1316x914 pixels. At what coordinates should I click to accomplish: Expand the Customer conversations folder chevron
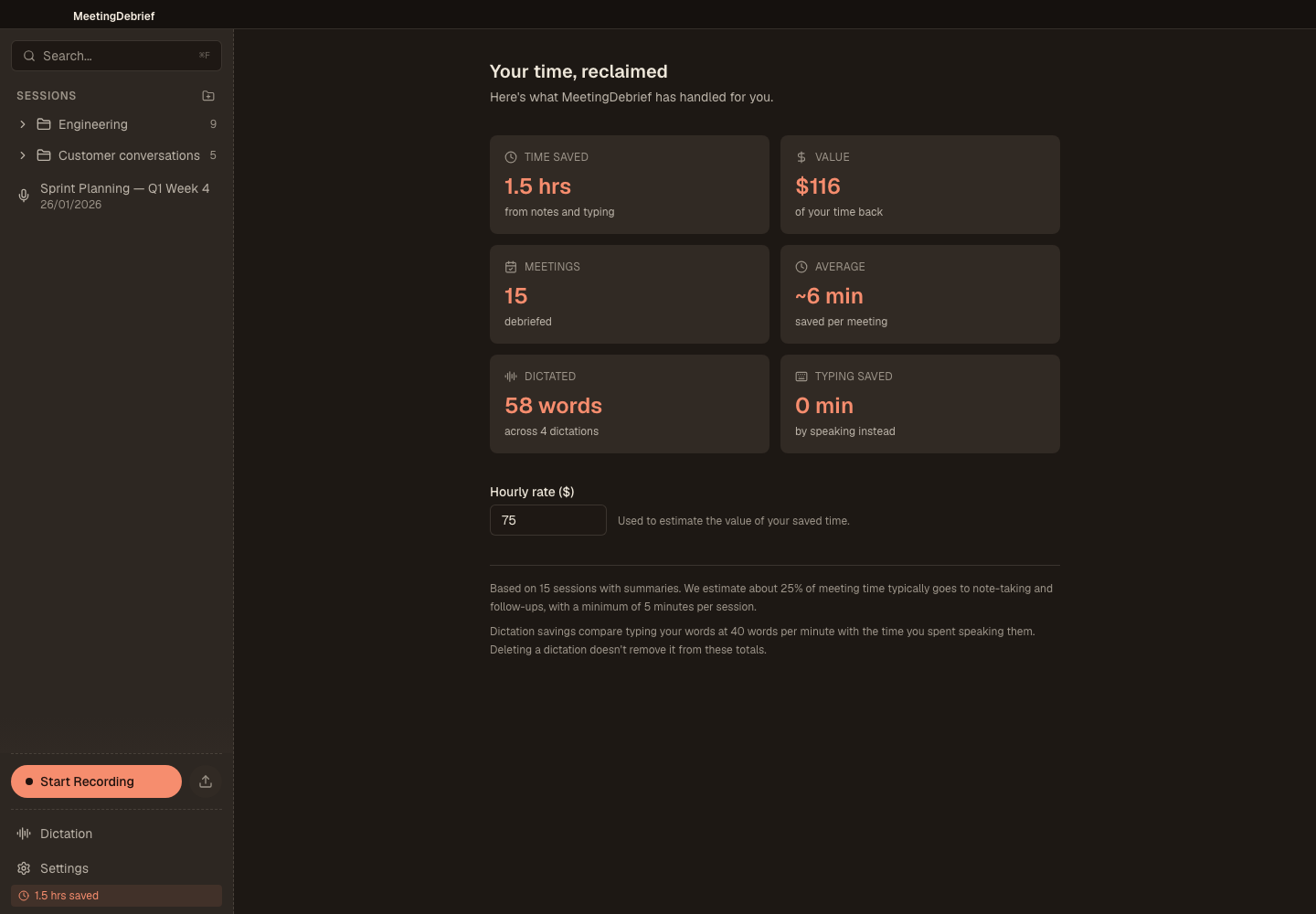pos(23,155)
